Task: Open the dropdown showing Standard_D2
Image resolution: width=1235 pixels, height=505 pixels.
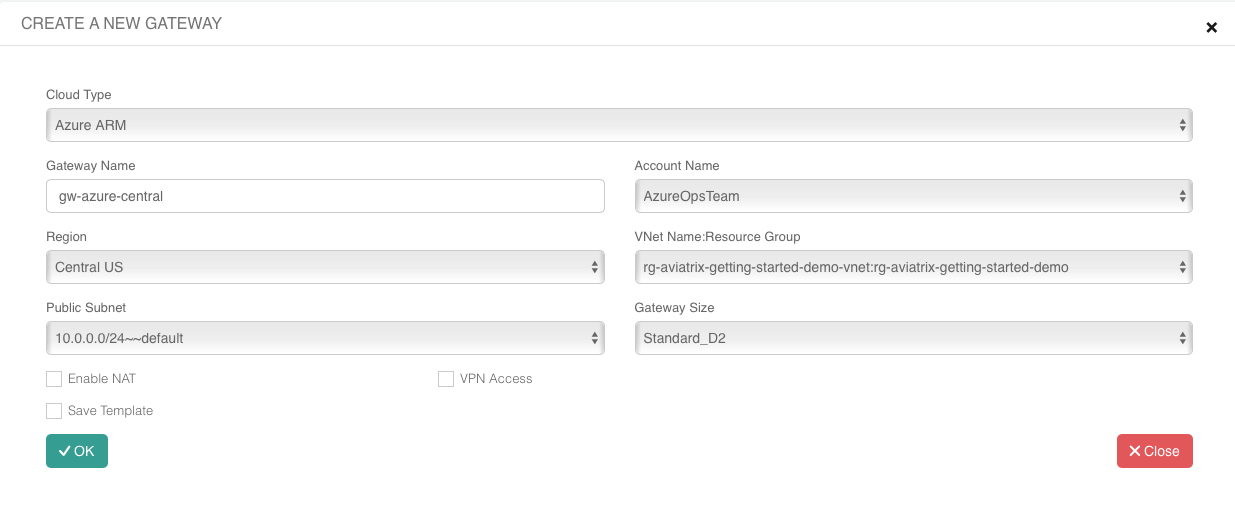Action: [x=900, y=339]
